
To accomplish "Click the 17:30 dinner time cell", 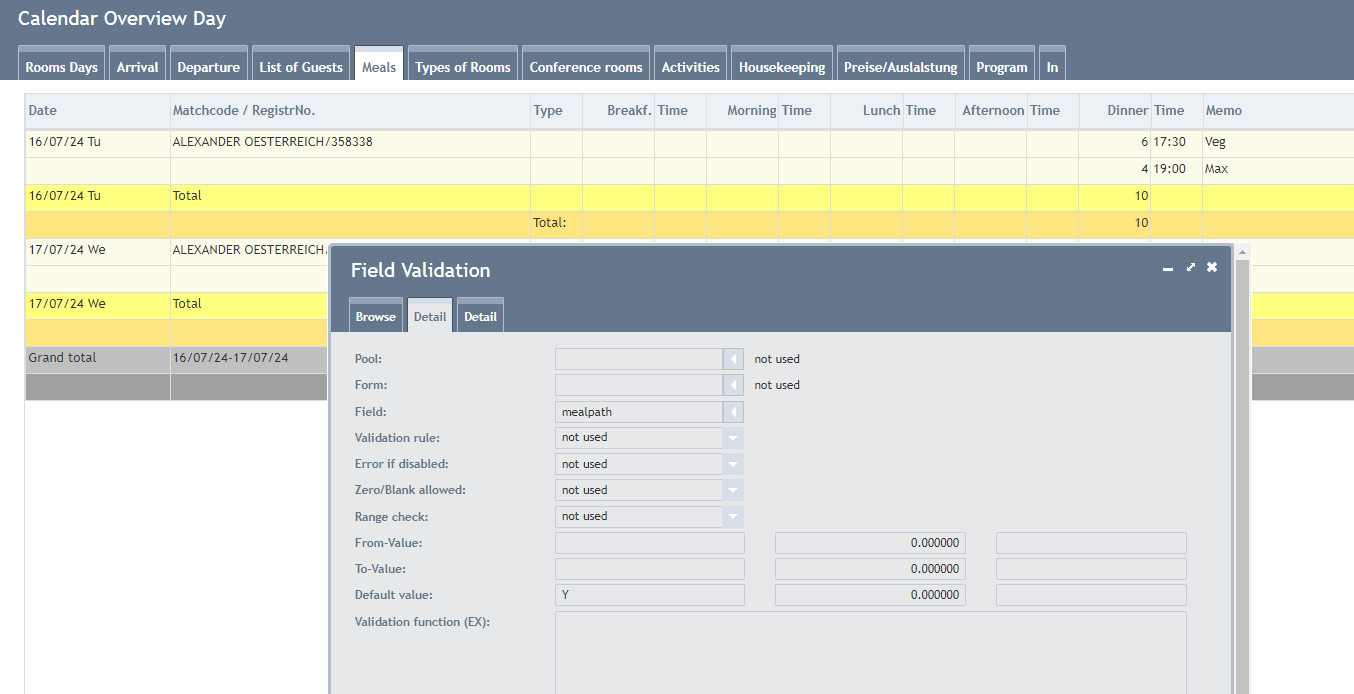I will [x=1176, y=143].
